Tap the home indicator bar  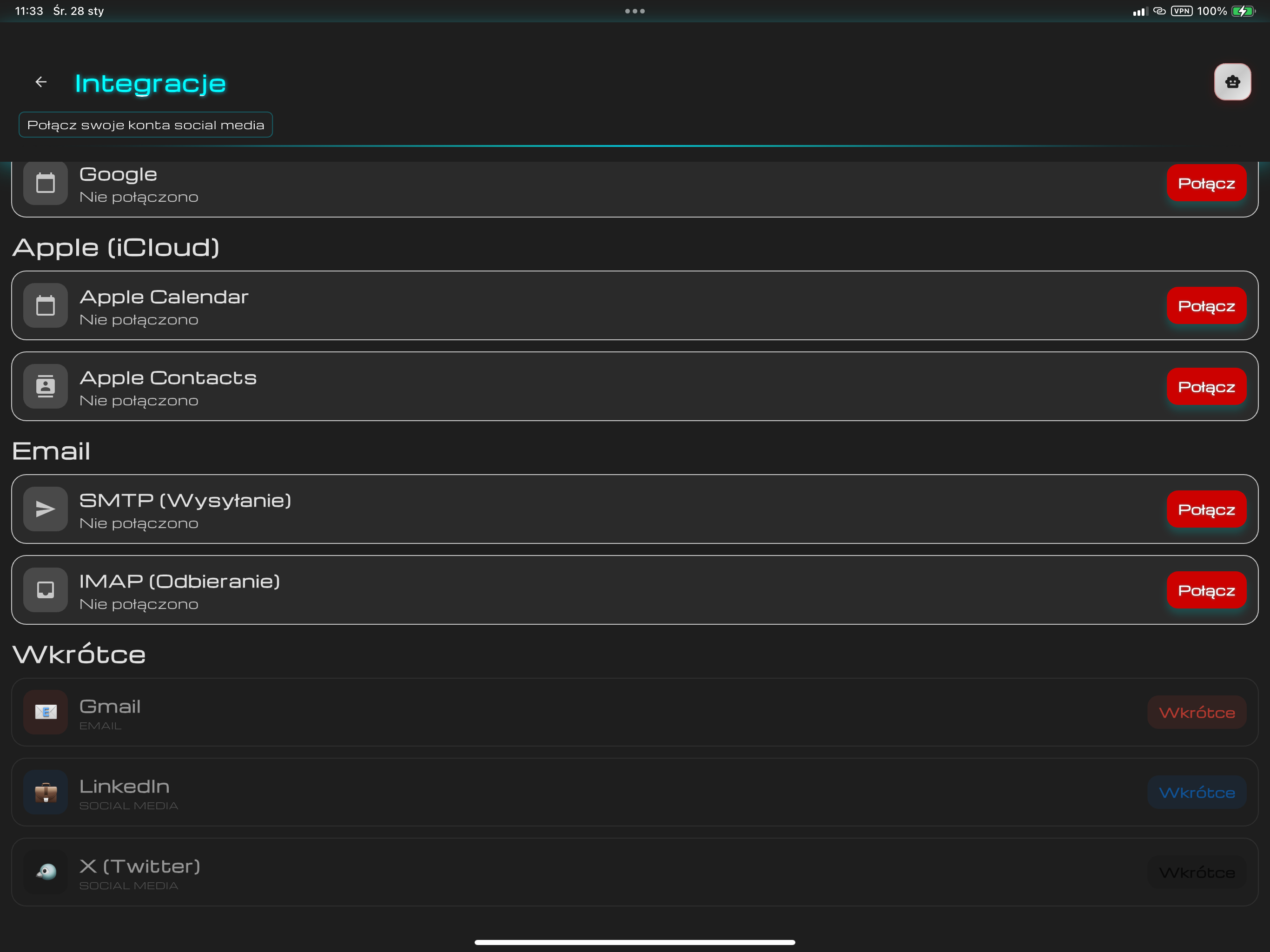pos(635,942)
